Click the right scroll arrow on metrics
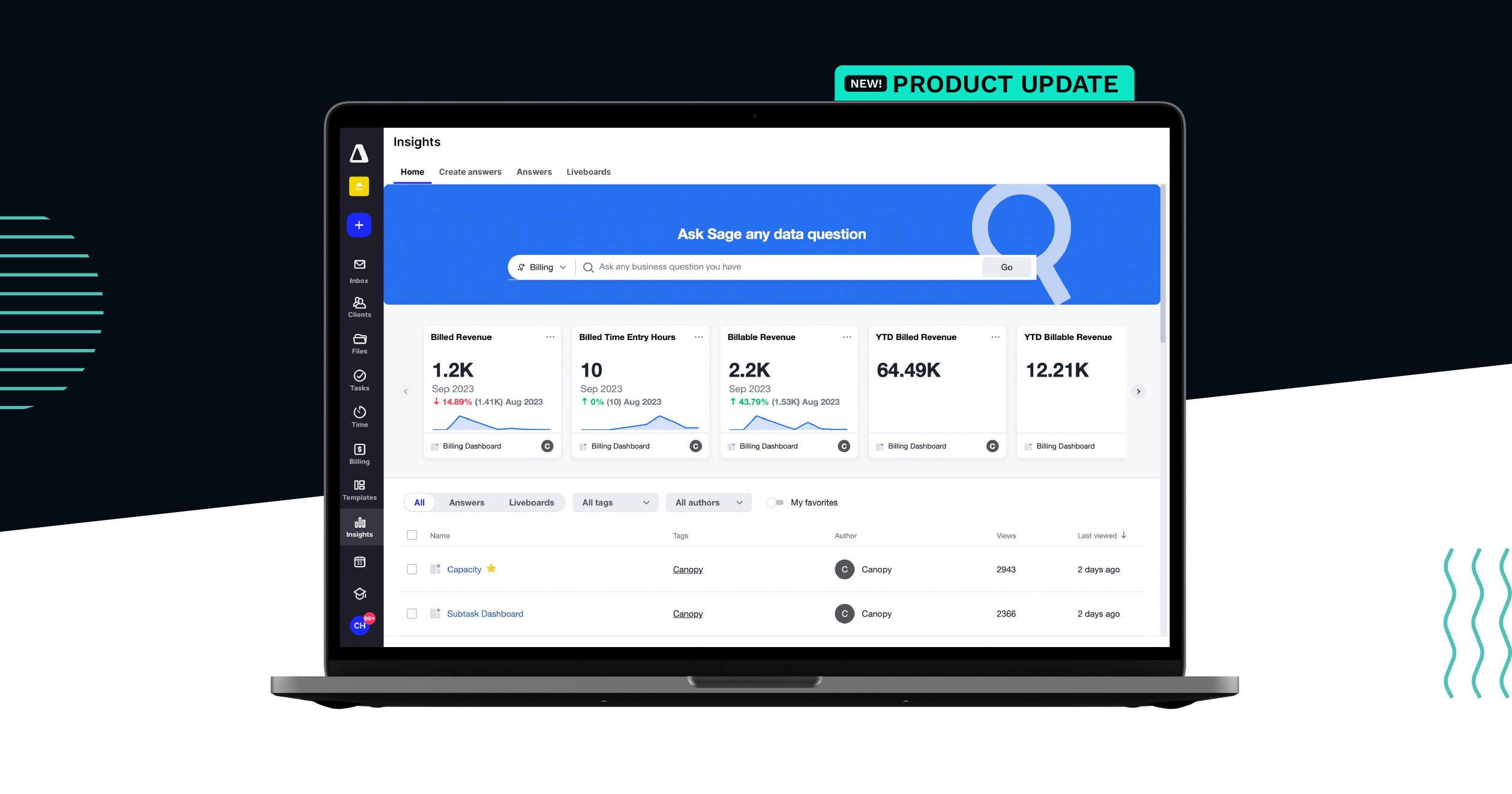This screenshot has height=794, width=1512. point(1137,391)
